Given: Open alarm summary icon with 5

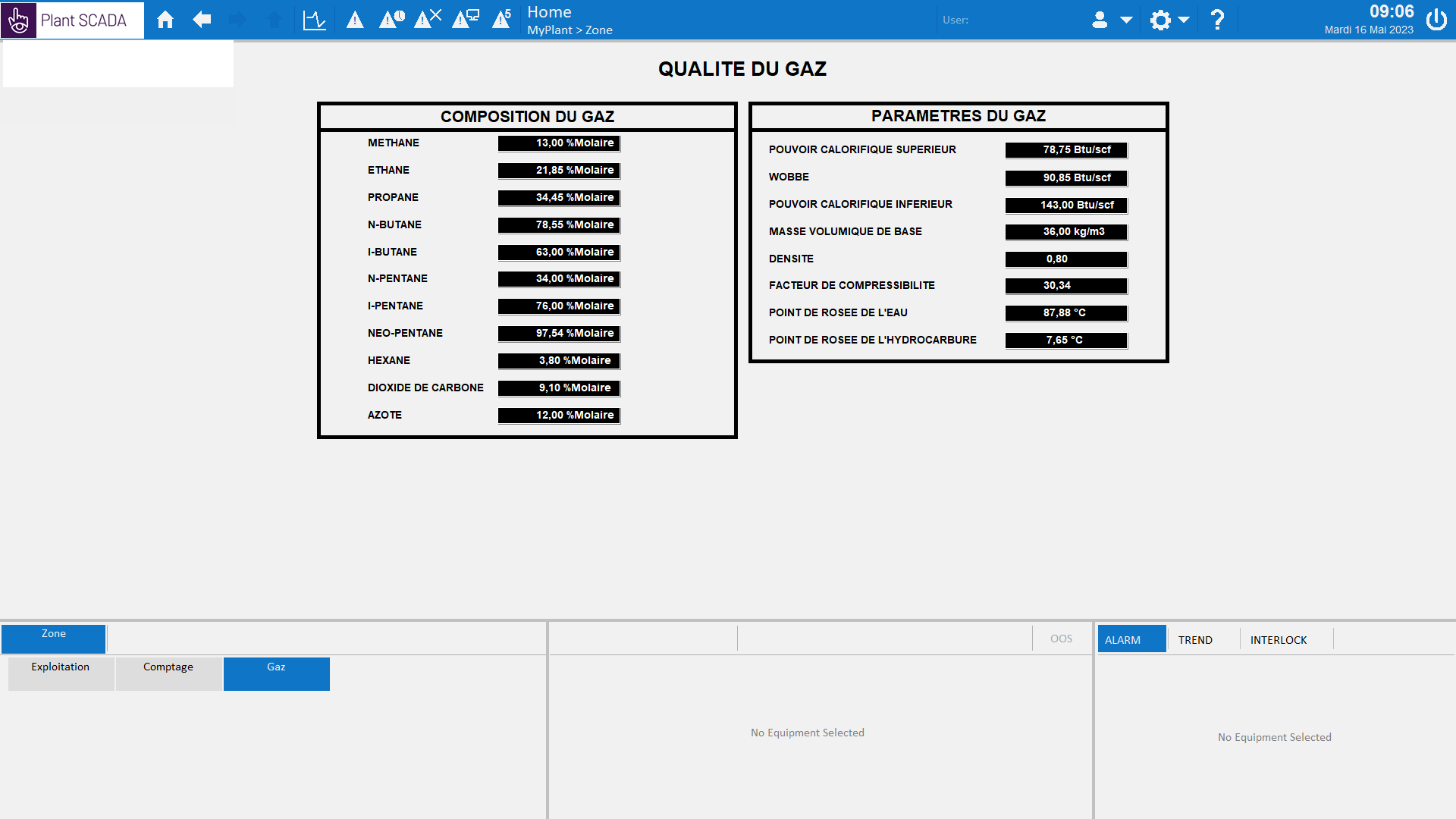Looking at the screenshot, I should click(x=501, y=20).
